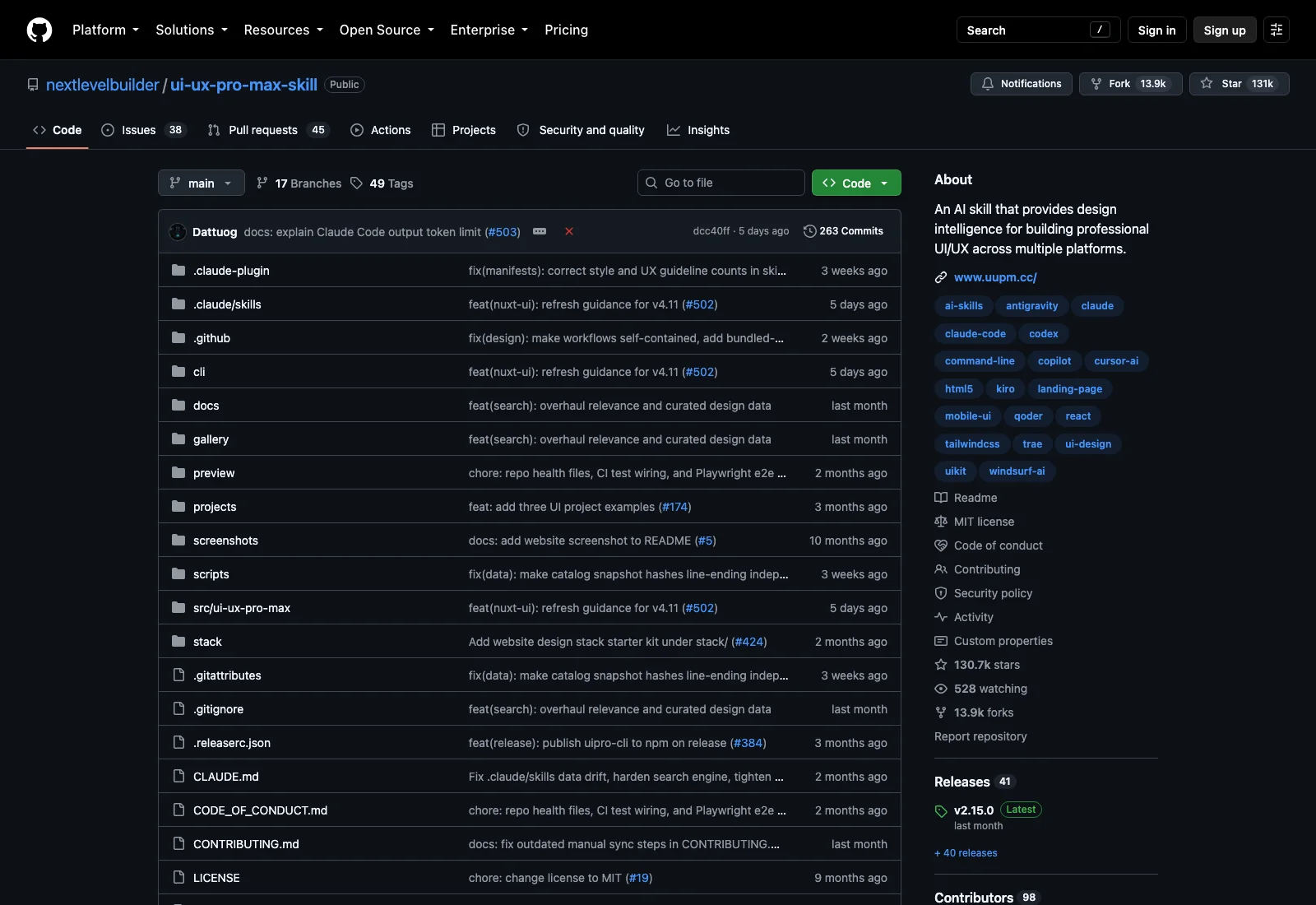Click the file icon next to LICENSE
Screen dimensions: 1316x905
coord(178,878)
